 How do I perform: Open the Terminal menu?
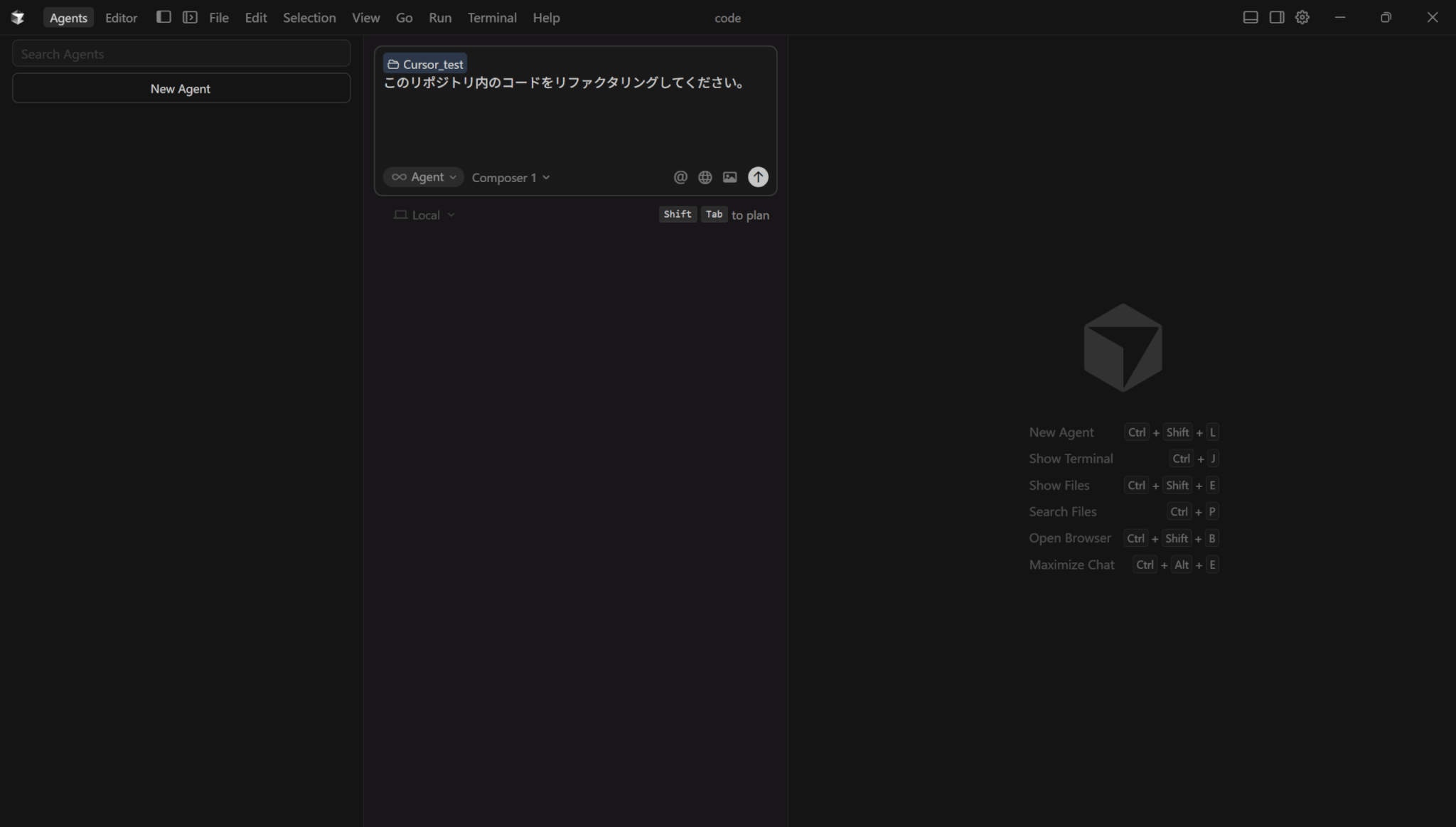(x=492, y=18)
